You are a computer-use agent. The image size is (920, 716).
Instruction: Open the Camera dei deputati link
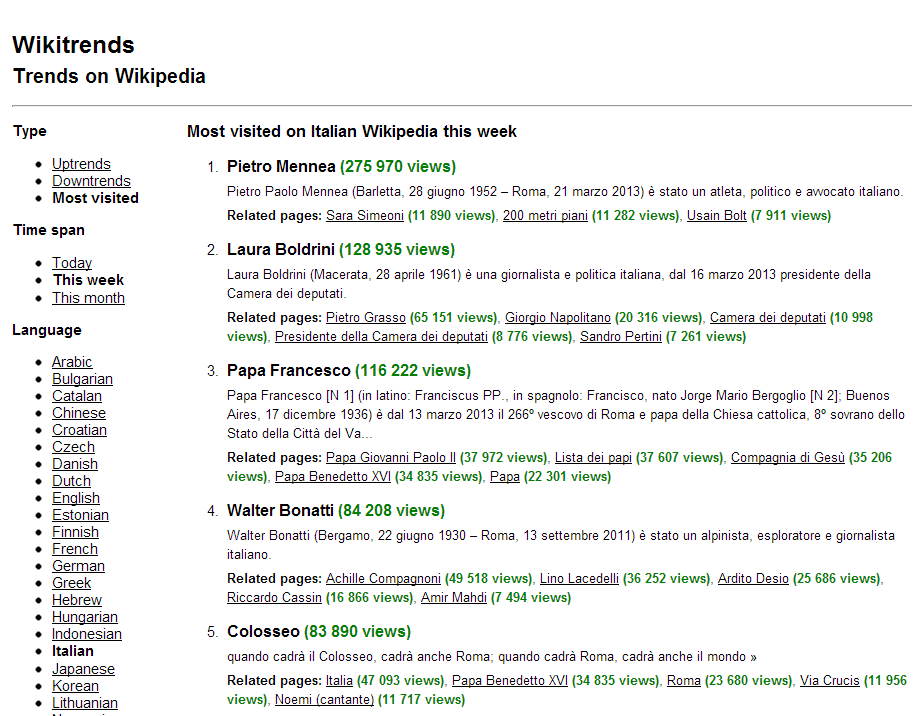(767, 318)
